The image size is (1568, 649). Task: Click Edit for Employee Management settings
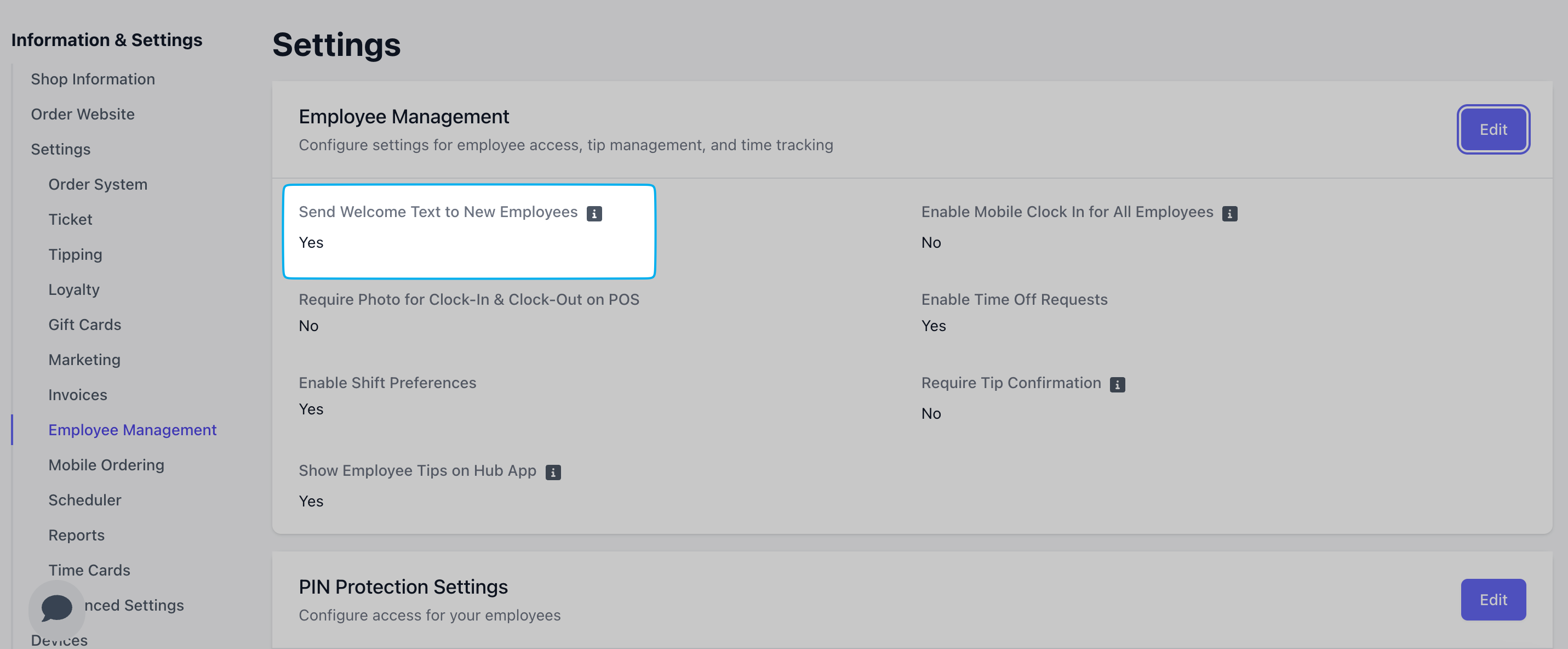coord(1492,129)
